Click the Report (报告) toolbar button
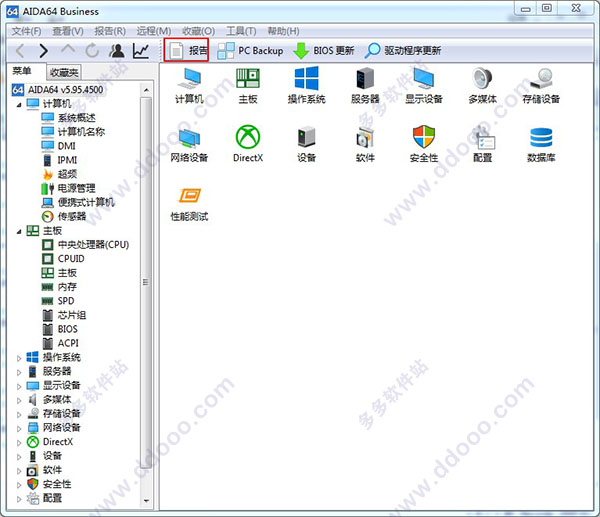This screenshot has height=517, width=600. pyautogui.click(x=186, y=50)
